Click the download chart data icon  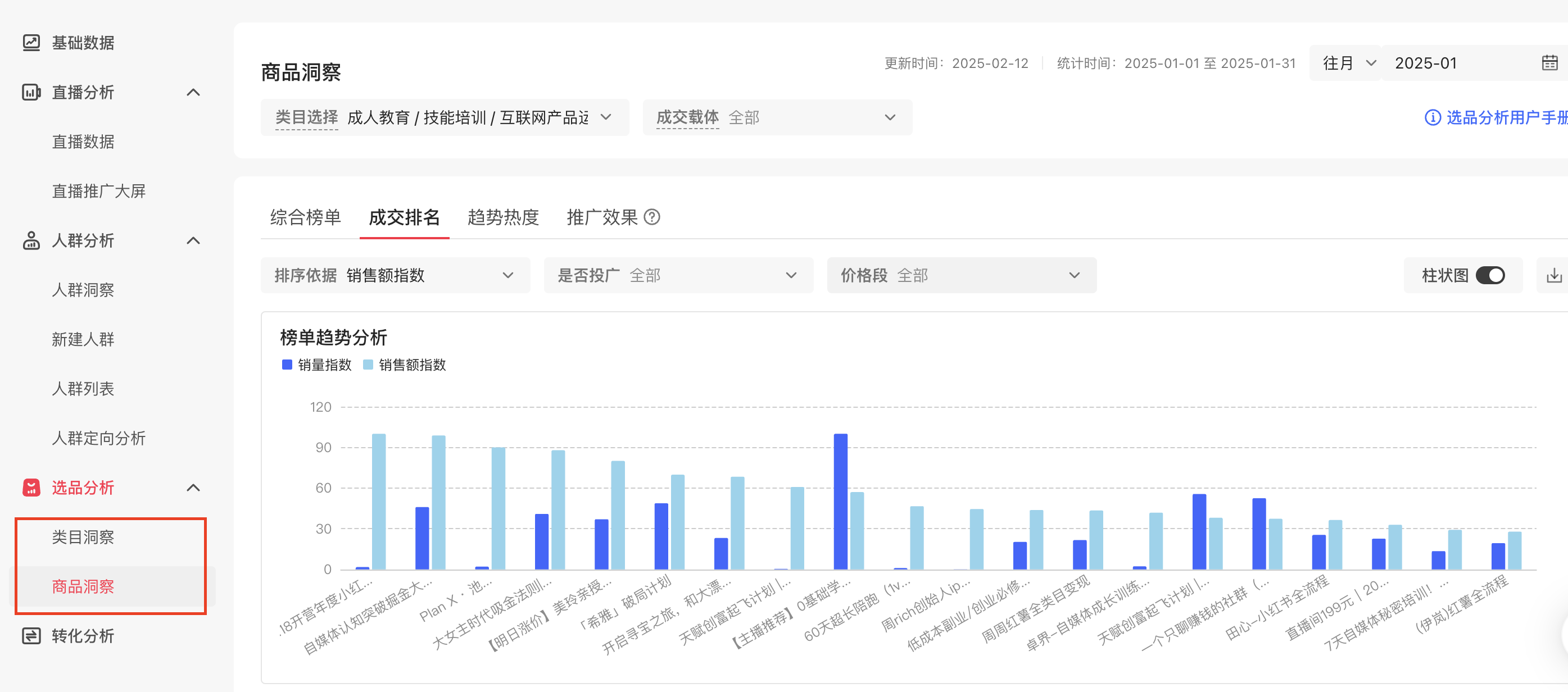[1553, 275]
